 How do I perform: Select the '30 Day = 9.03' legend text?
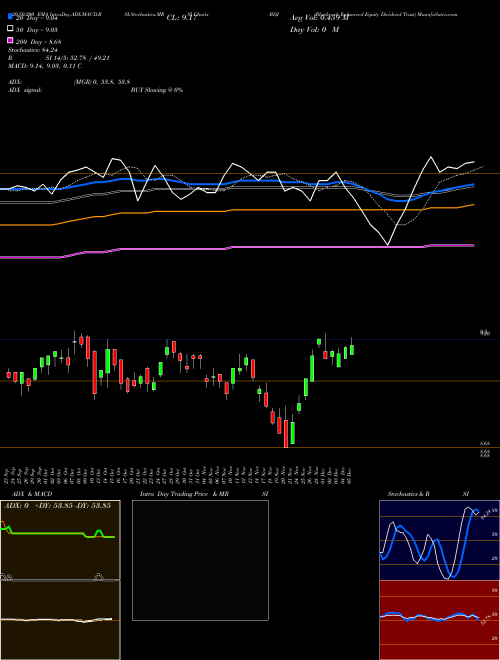pos(37,30)
